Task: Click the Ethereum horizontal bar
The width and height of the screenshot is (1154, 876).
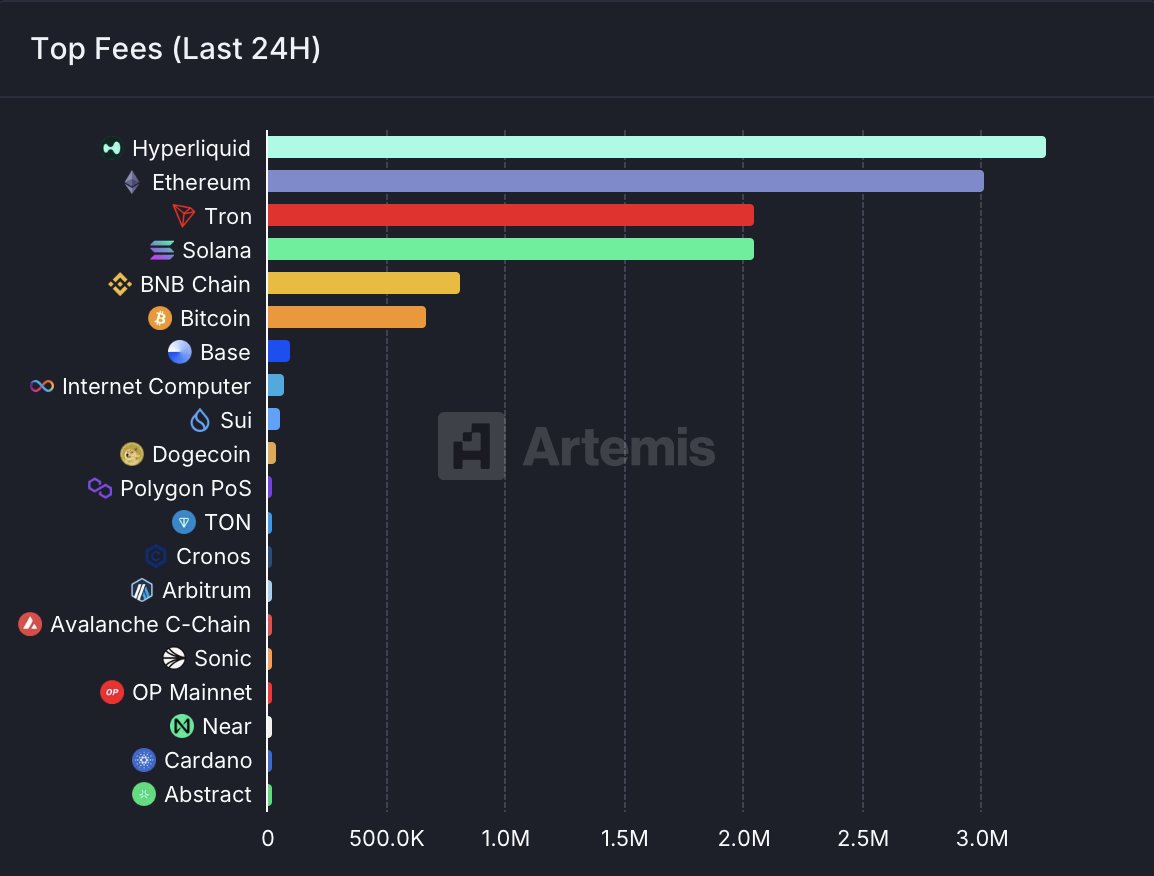Action: 620,181
